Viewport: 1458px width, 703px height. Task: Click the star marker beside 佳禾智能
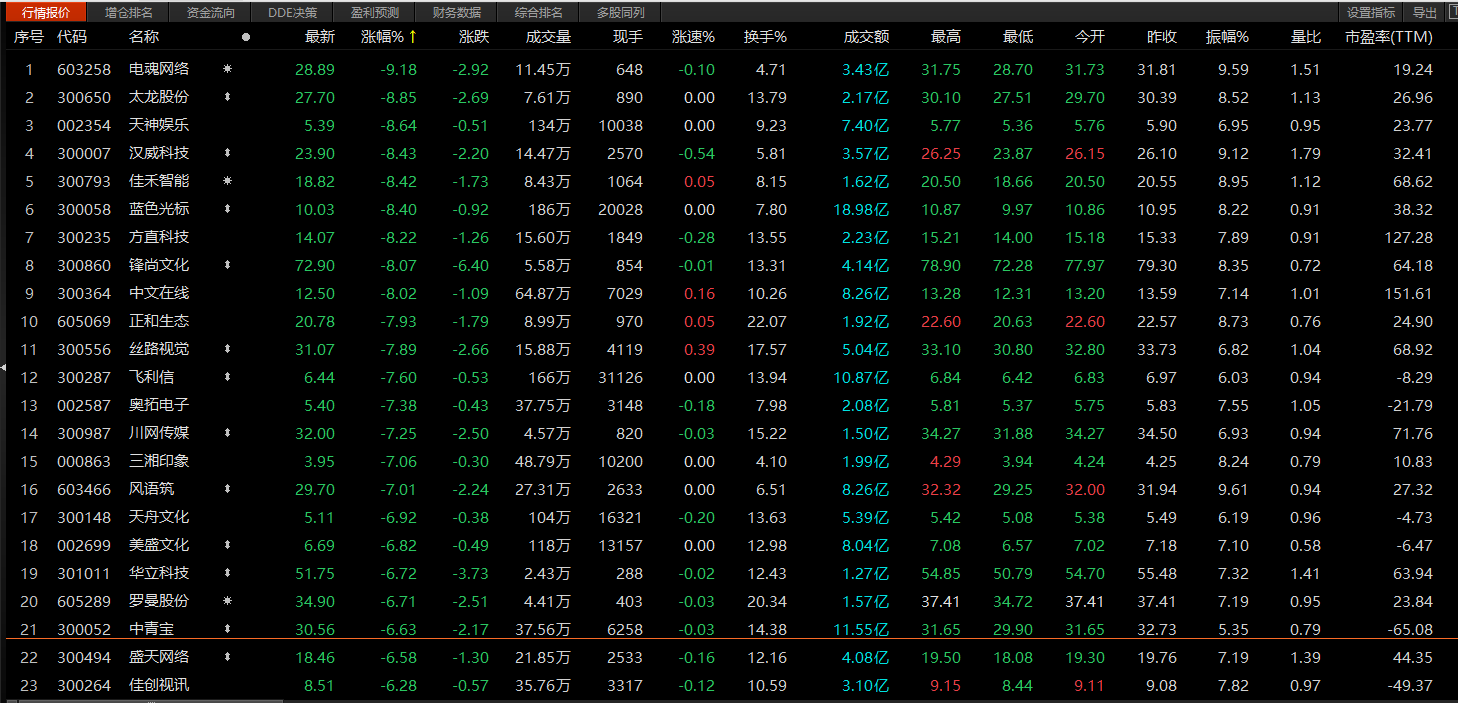pos(227,182)
